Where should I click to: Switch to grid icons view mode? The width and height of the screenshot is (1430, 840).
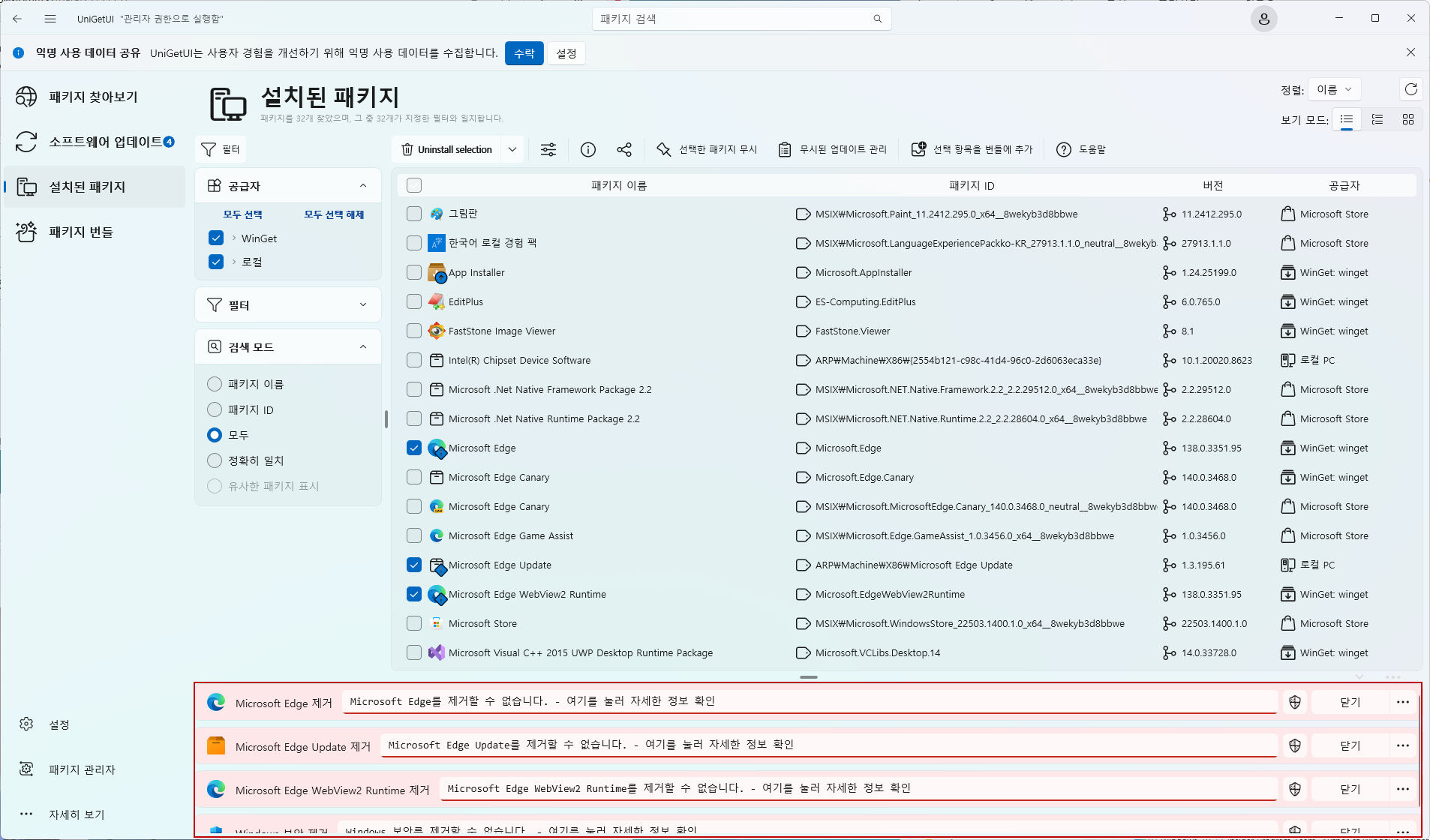point(1408,119)
